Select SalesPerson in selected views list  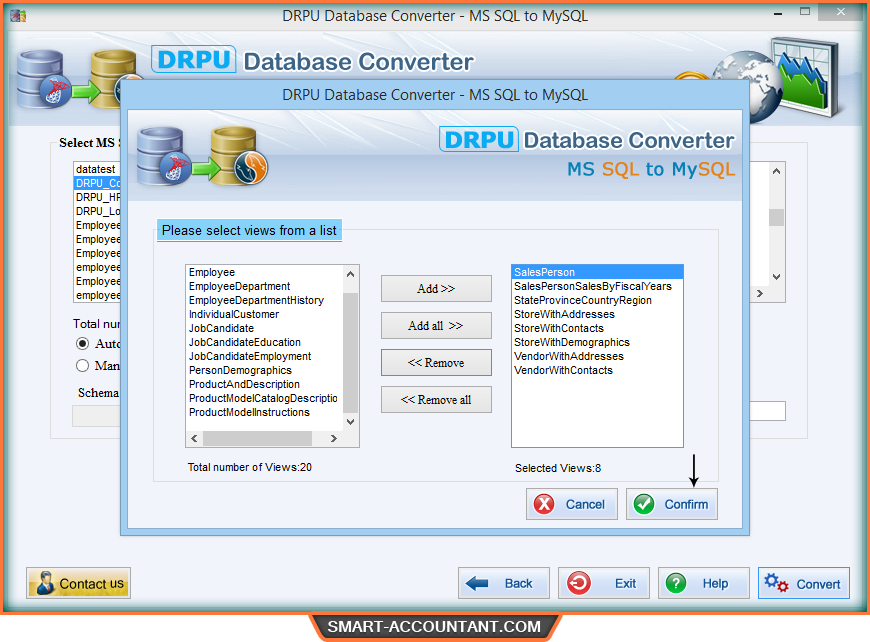point(597,272)
